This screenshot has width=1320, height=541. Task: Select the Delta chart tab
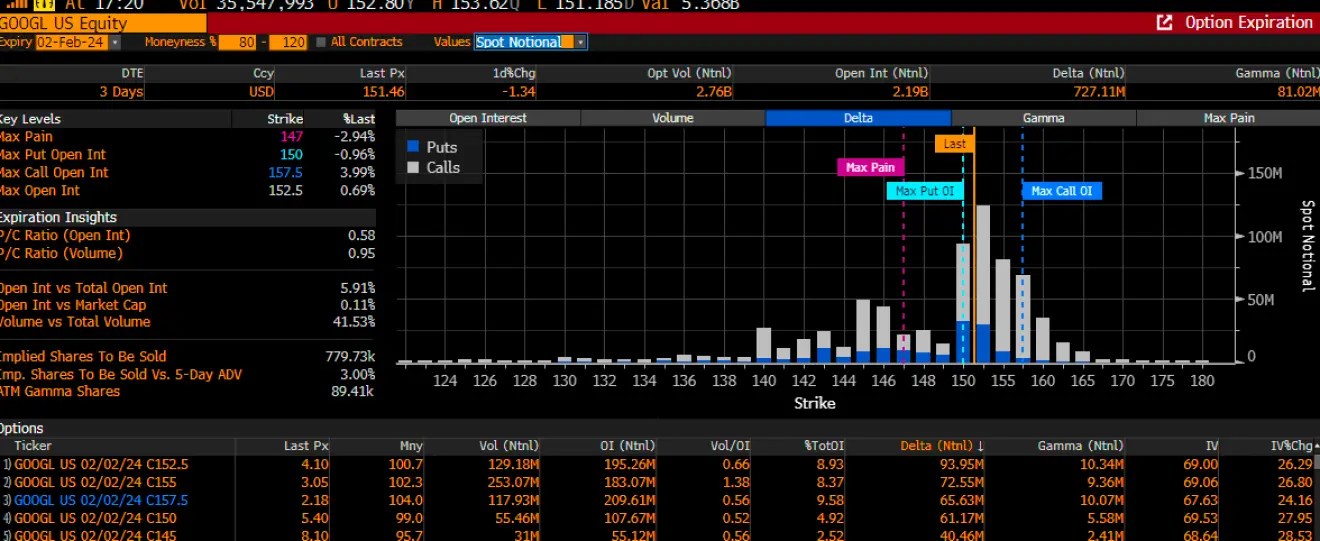click(x=858, y=118)
